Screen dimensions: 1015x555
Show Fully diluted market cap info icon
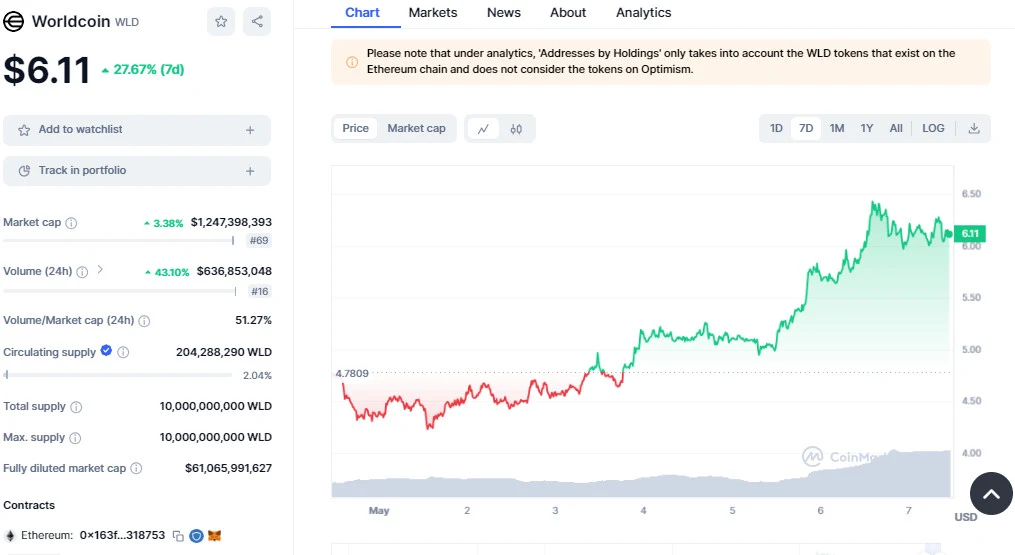tap(136, 468)
